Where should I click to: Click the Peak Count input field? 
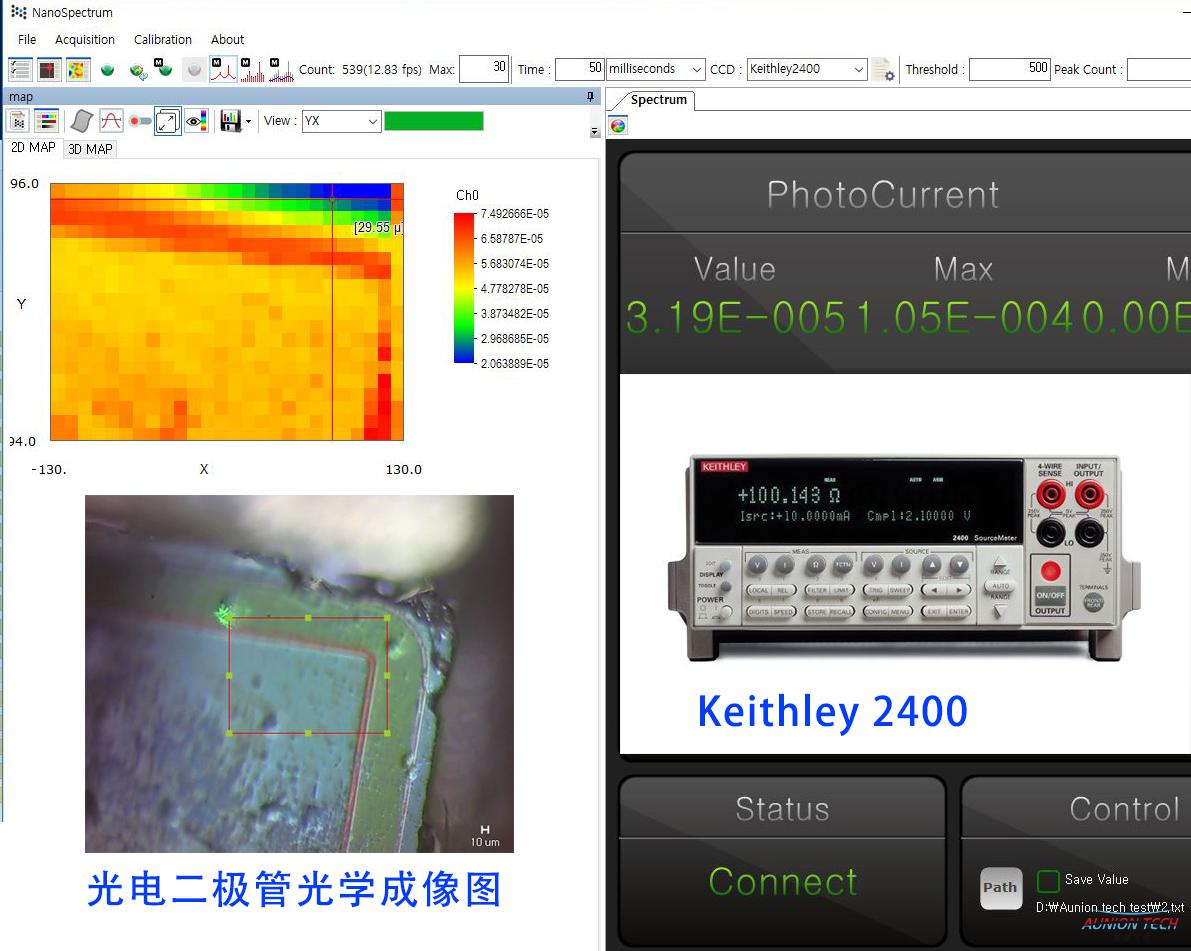[1159, 69]
